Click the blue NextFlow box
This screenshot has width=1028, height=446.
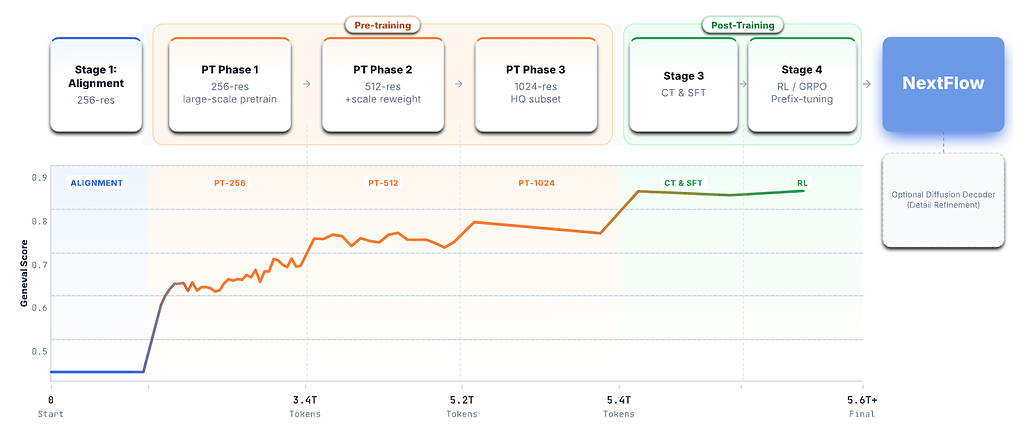[943, 84]
